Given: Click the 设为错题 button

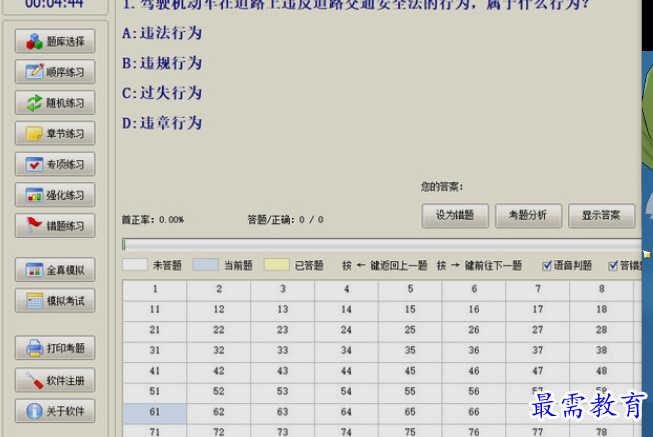Looking at the screenshot, I should (455, 215).
